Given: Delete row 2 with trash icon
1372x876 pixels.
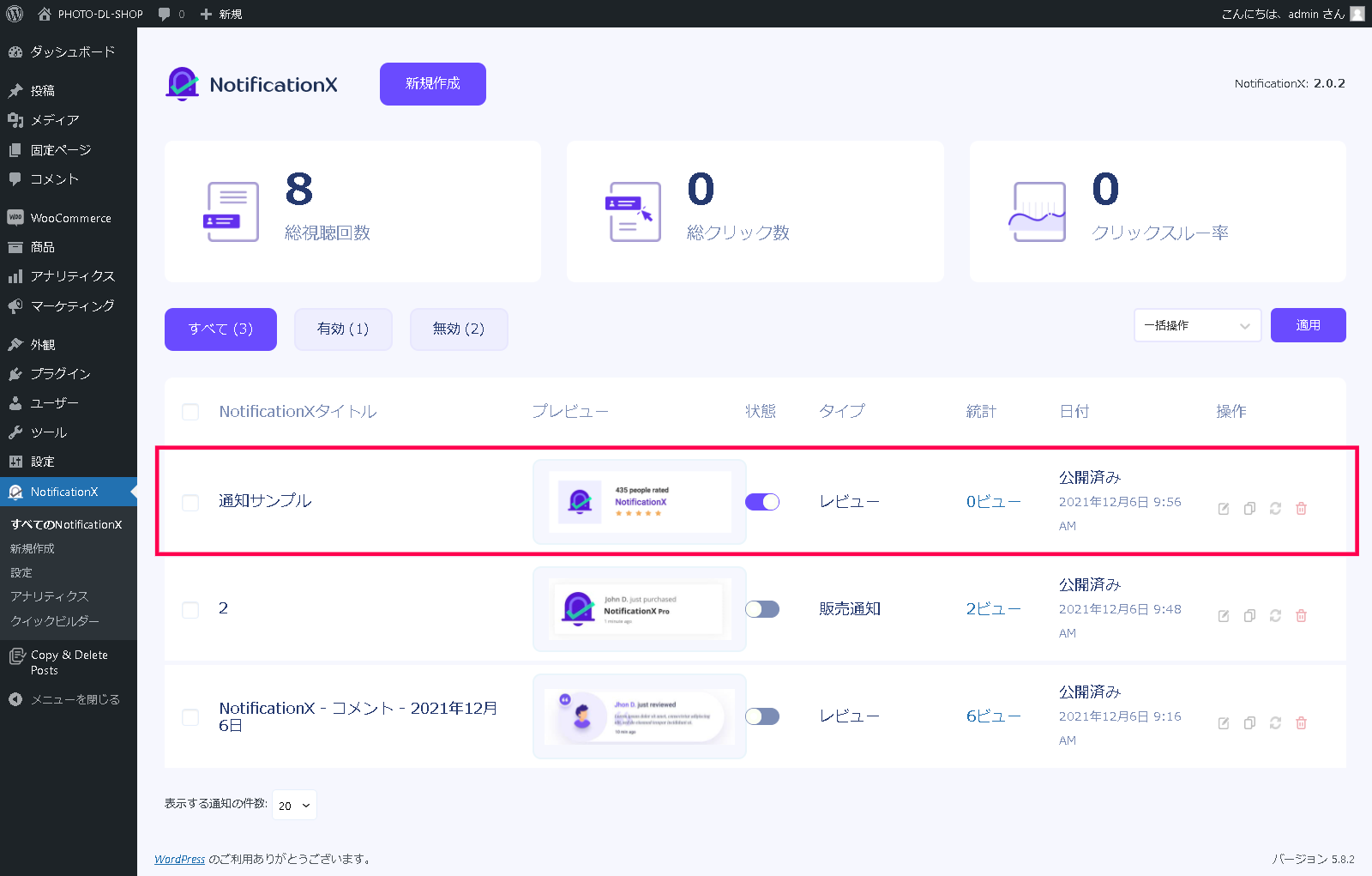Looking at the screenshot, I should click(x=1301, y=616).
